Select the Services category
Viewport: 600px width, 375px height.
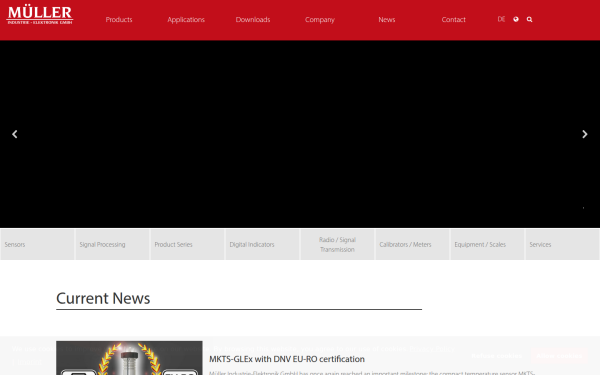(562, 245)
